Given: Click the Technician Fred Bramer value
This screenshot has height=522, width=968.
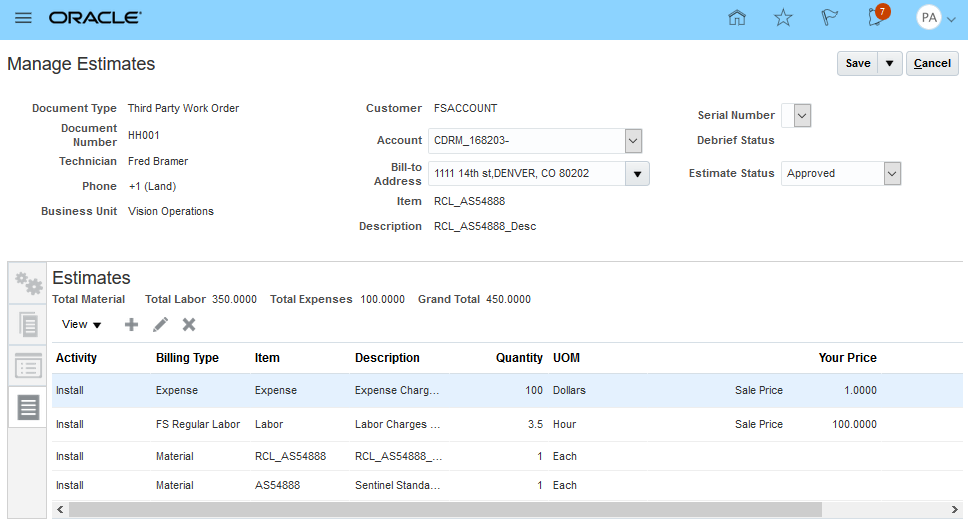Looking at the screenshot, I should 158,161.
